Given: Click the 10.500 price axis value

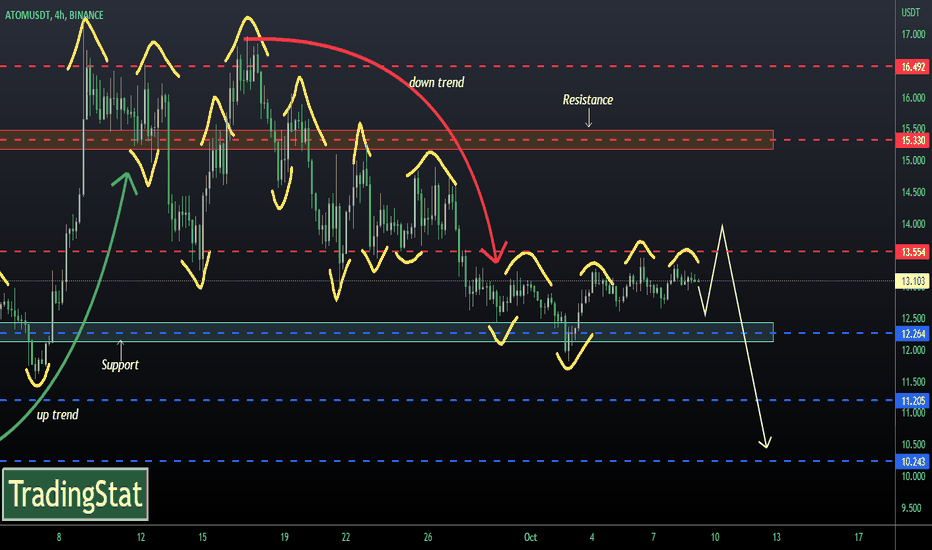Looking at the screenshot, I should pyautogui.click(x=913, y=445).
